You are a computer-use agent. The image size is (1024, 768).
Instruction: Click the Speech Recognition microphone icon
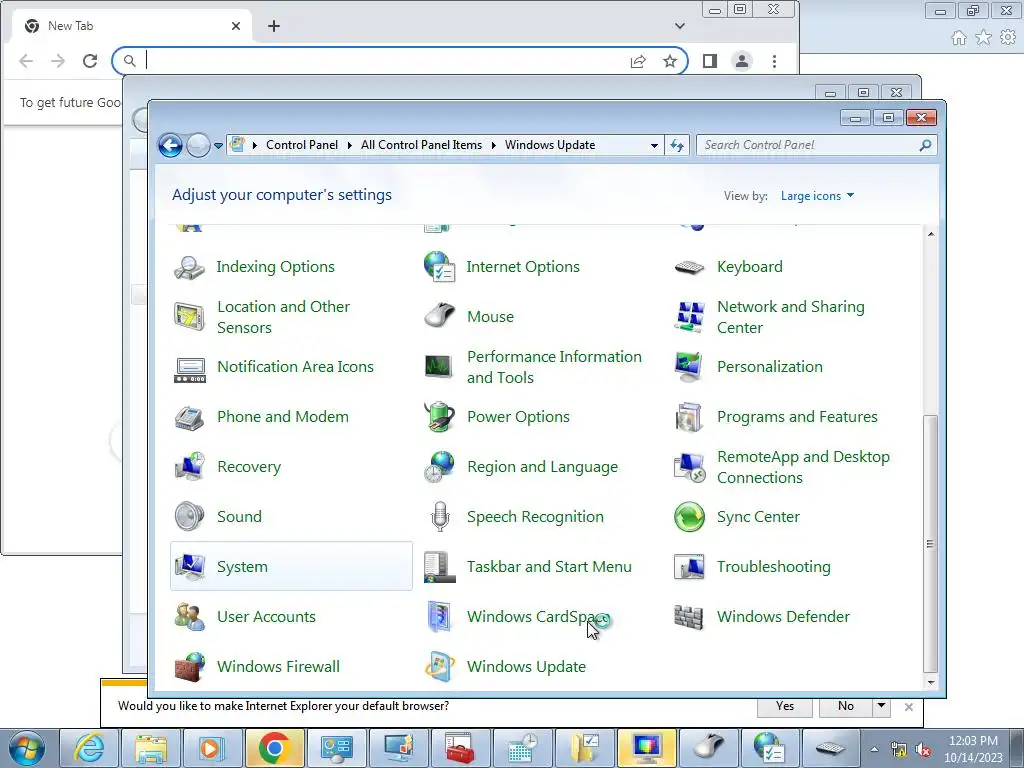point(440,517)
